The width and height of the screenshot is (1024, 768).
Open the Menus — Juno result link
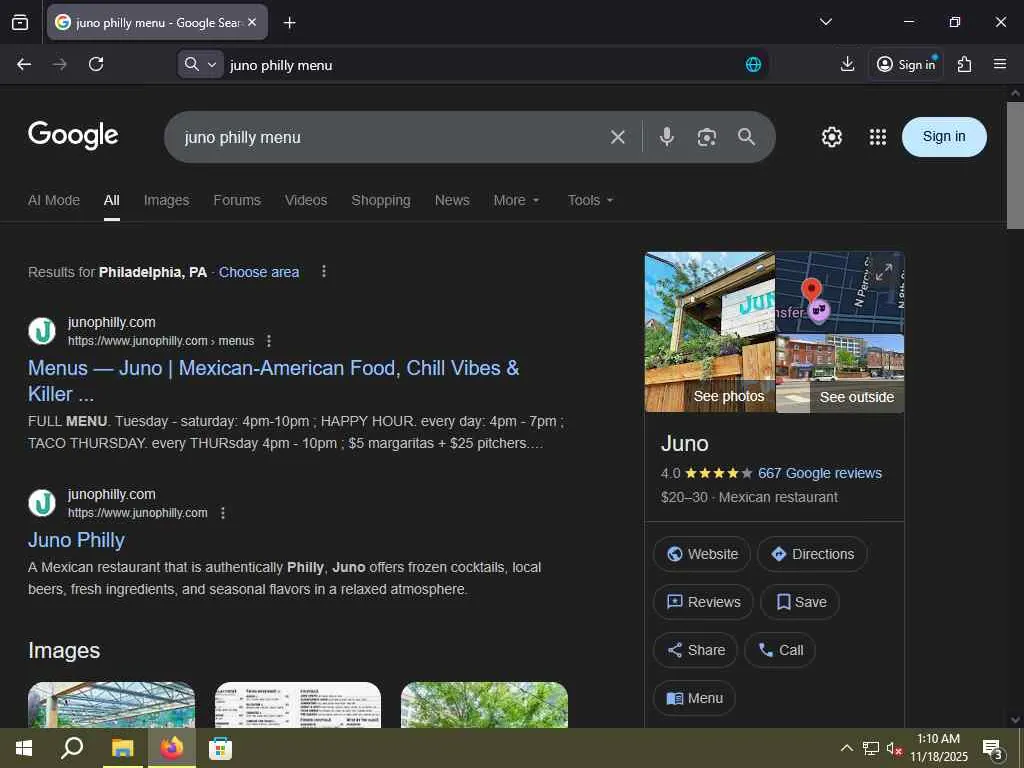[273, 381]
